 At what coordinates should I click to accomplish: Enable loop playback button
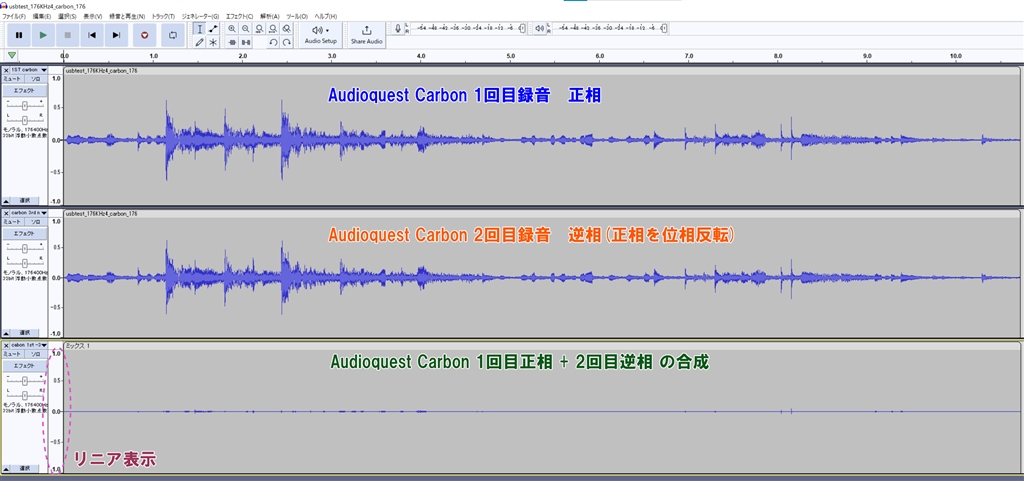[x=172, y=35]
